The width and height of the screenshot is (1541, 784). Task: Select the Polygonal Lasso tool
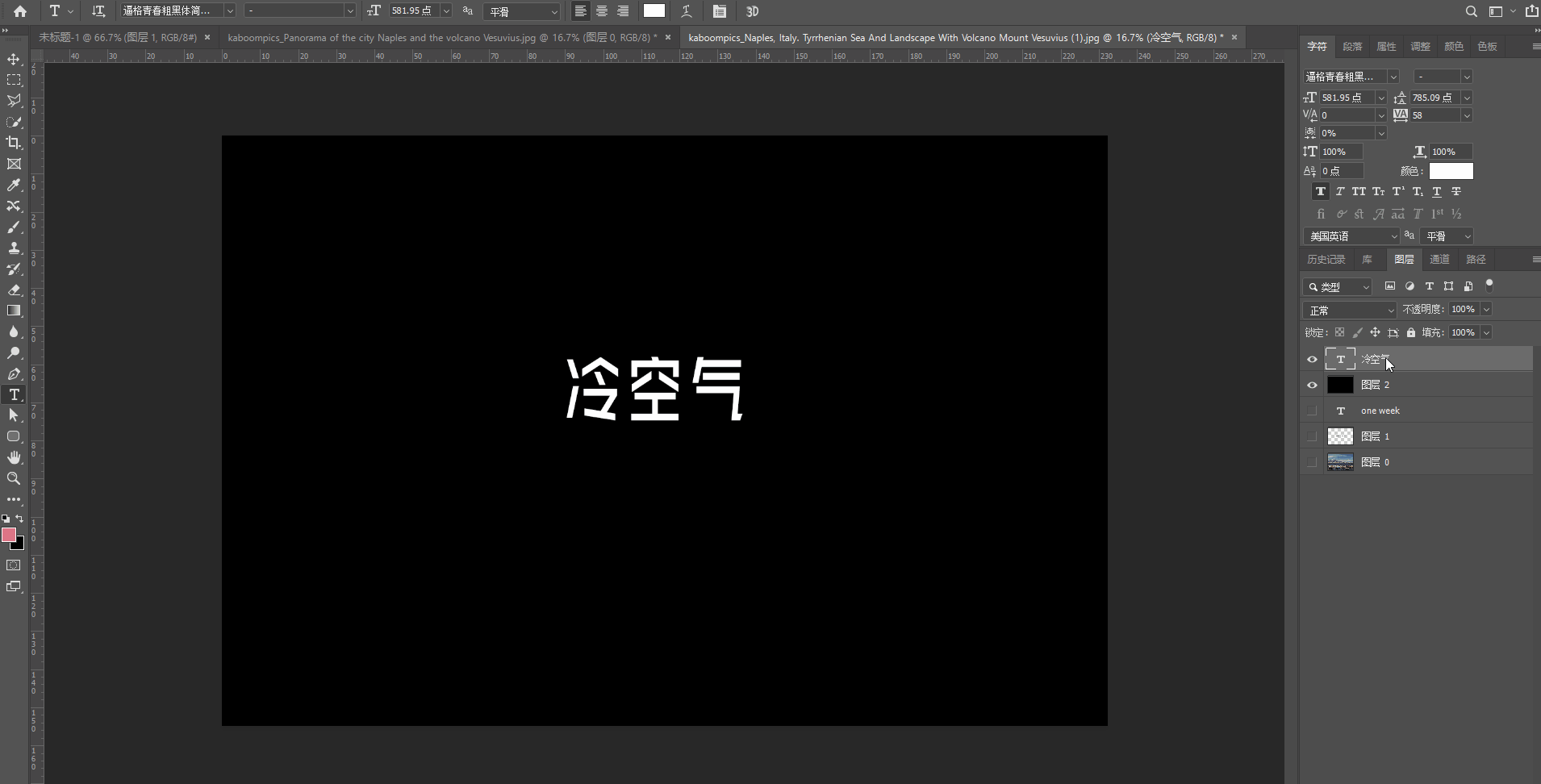tap(14, 101)
